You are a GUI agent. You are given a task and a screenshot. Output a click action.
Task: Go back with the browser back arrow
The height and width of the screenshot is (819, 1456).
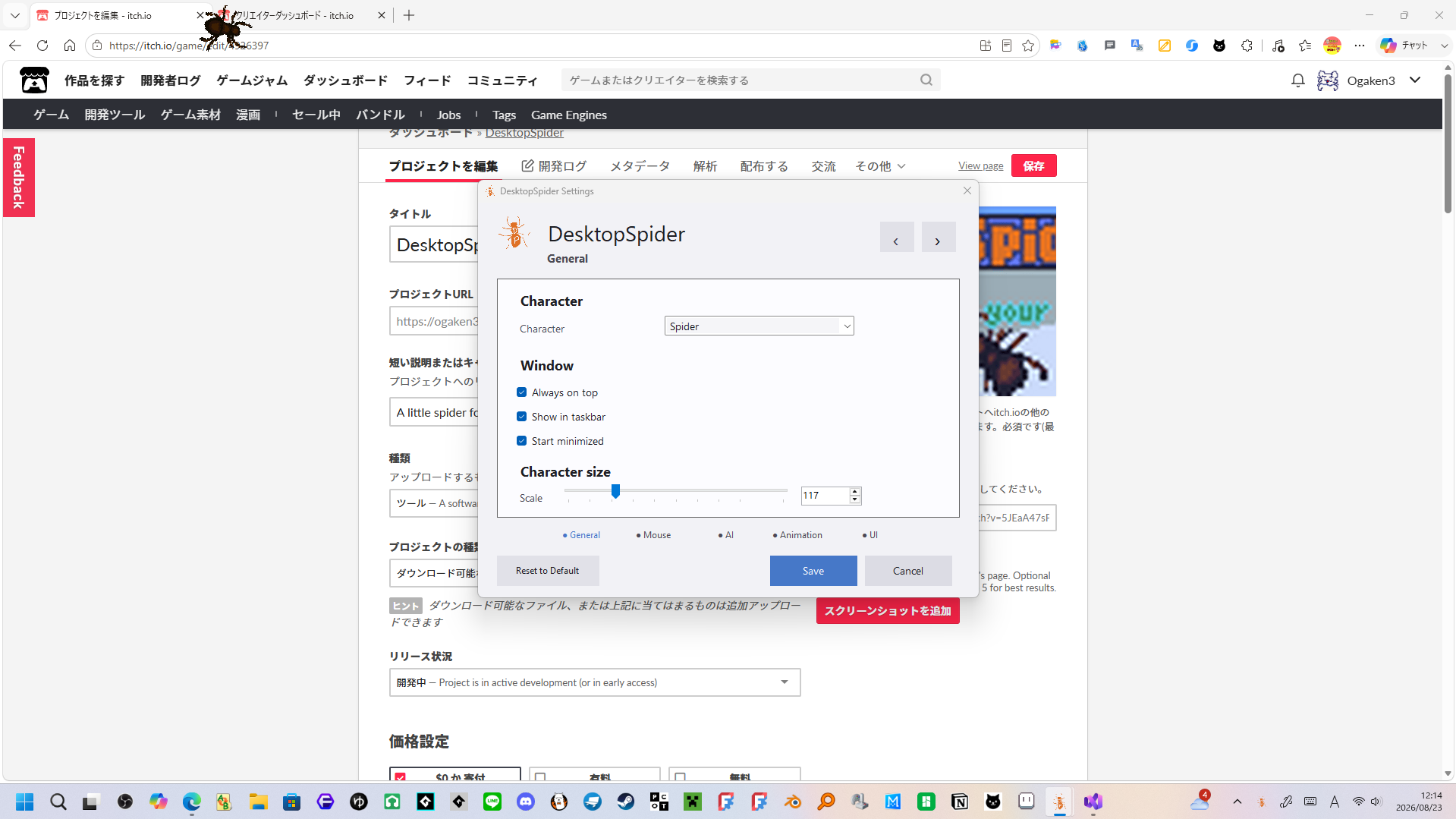pos(15,46)
